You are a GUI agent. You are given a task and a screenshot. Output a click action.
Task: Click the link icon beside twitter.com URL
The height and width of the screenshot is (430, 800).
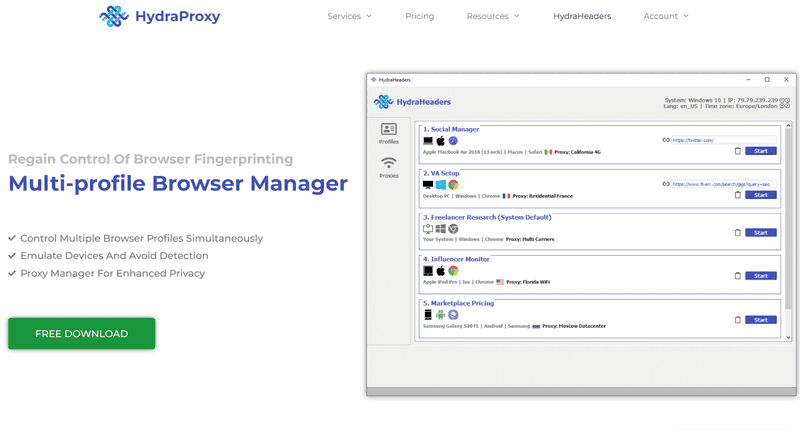pyautogui.click(x=666, y=140)
